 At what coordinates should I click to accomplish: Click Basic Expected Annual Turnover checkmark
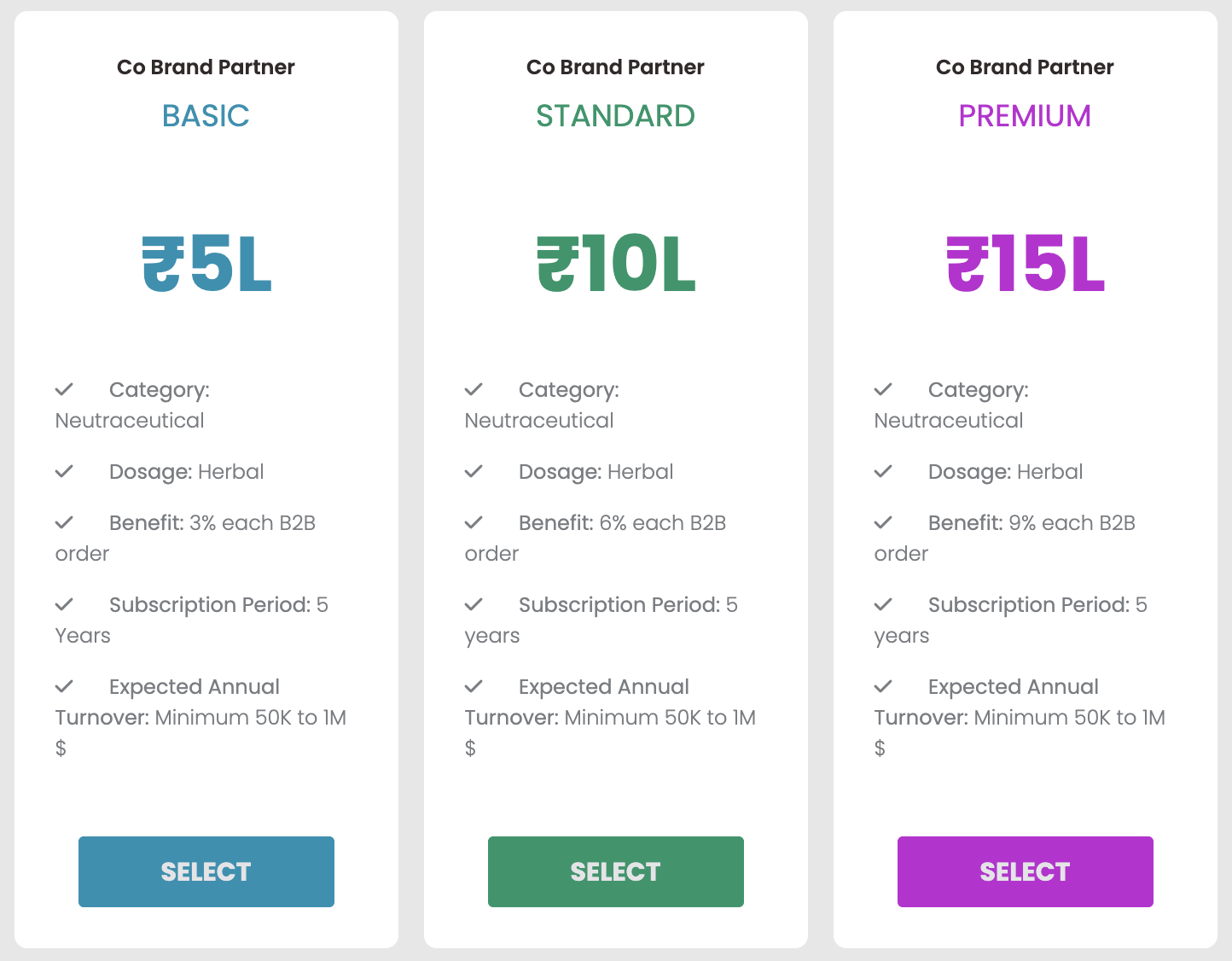[65, 687]
